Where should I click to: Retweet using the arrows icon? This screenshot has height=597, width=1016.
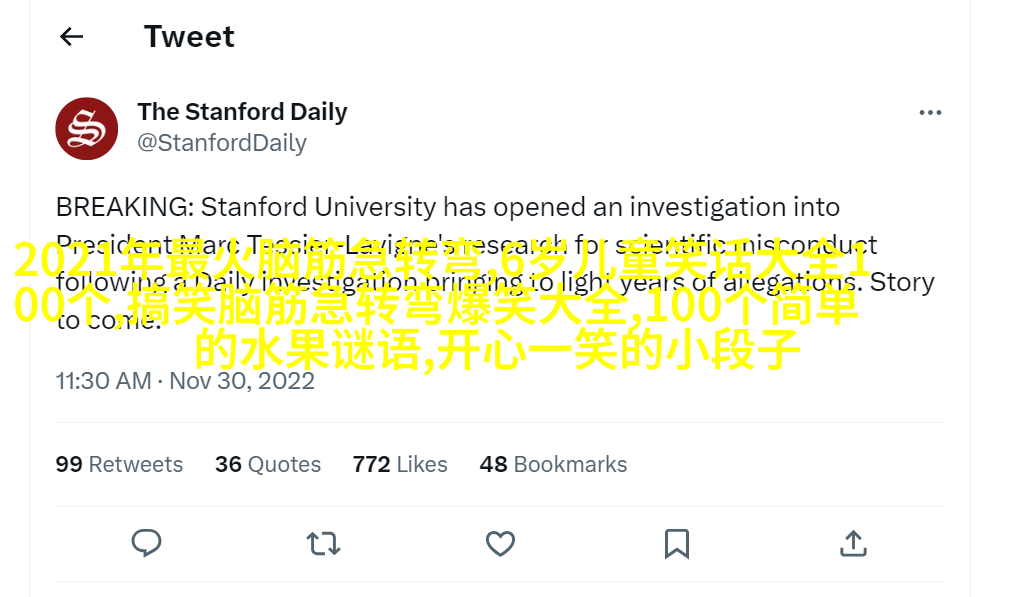pos(323,543)
